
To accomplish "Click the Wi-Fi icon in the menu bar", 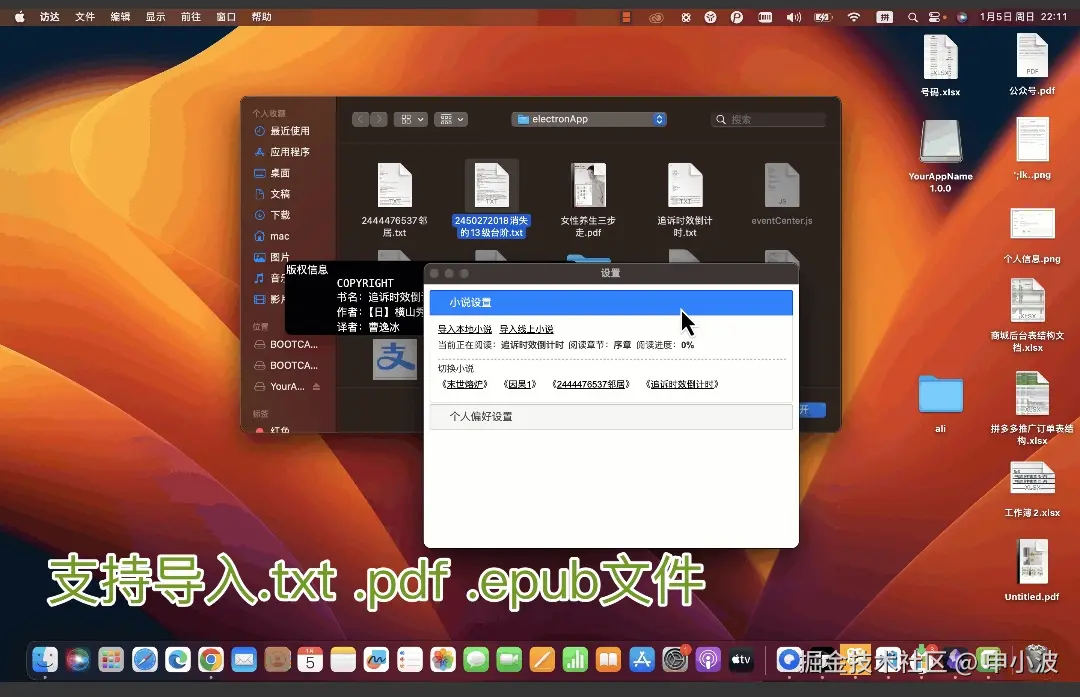I will (852, 16).
